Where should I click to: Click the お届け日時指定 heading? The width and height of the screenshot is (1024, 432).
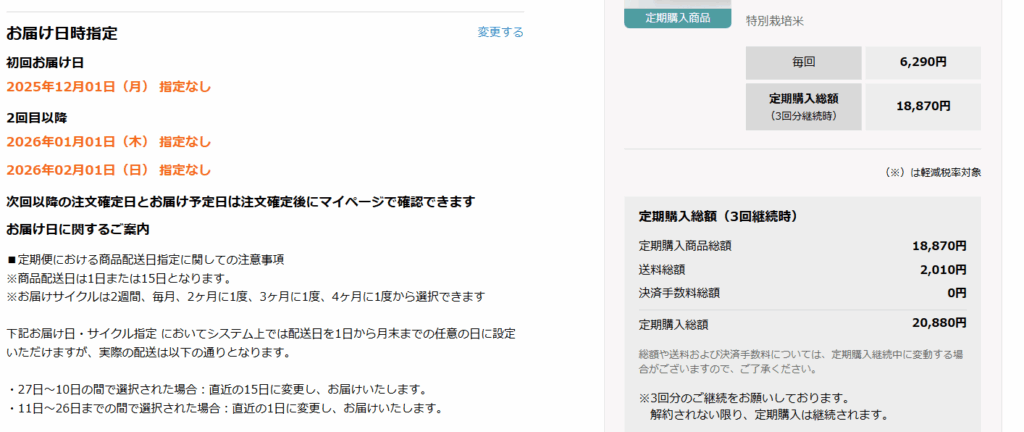(x=62, y=33)
